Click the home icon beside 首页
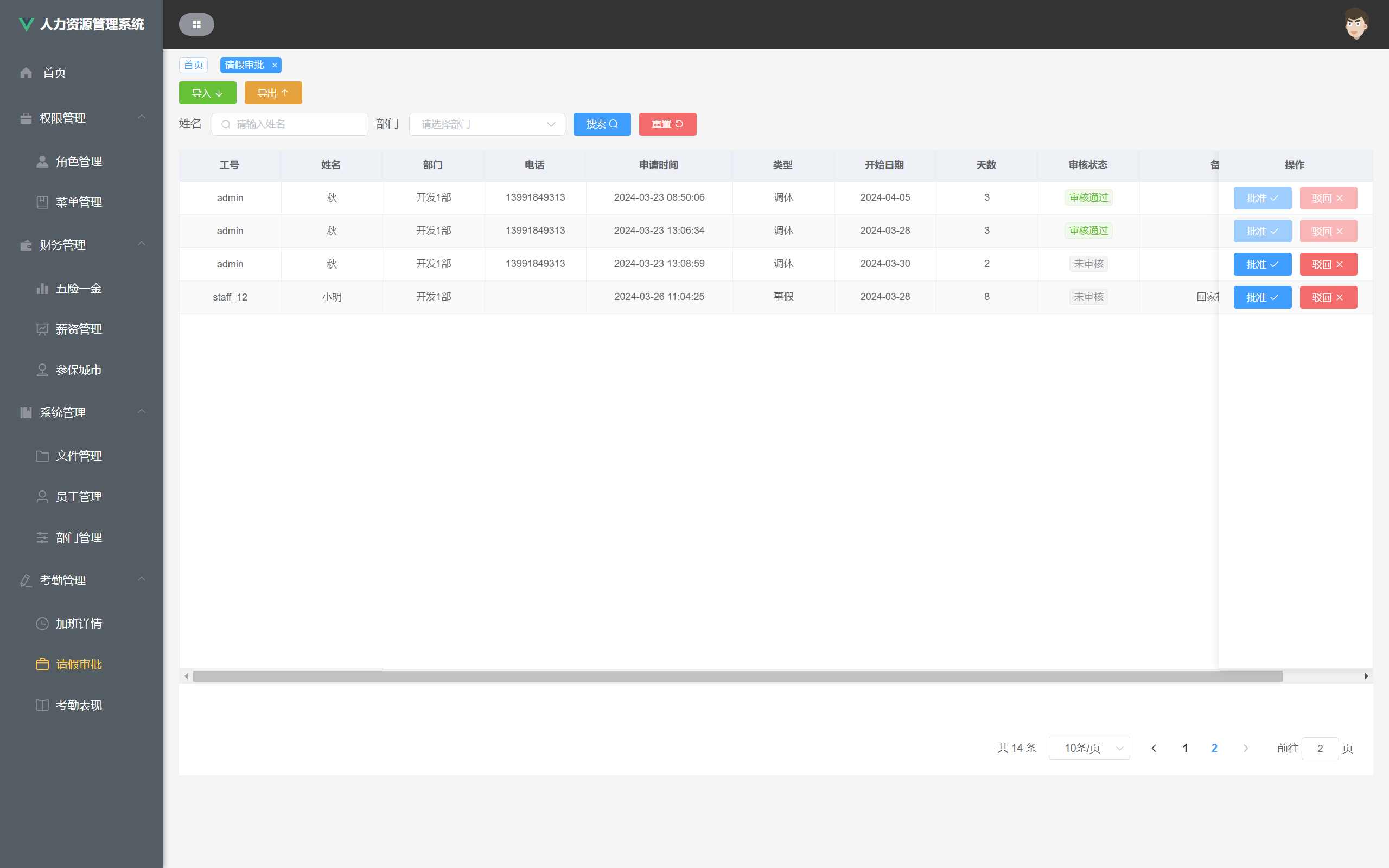Screen dimensions: 1389x868 tap(27, 73)
